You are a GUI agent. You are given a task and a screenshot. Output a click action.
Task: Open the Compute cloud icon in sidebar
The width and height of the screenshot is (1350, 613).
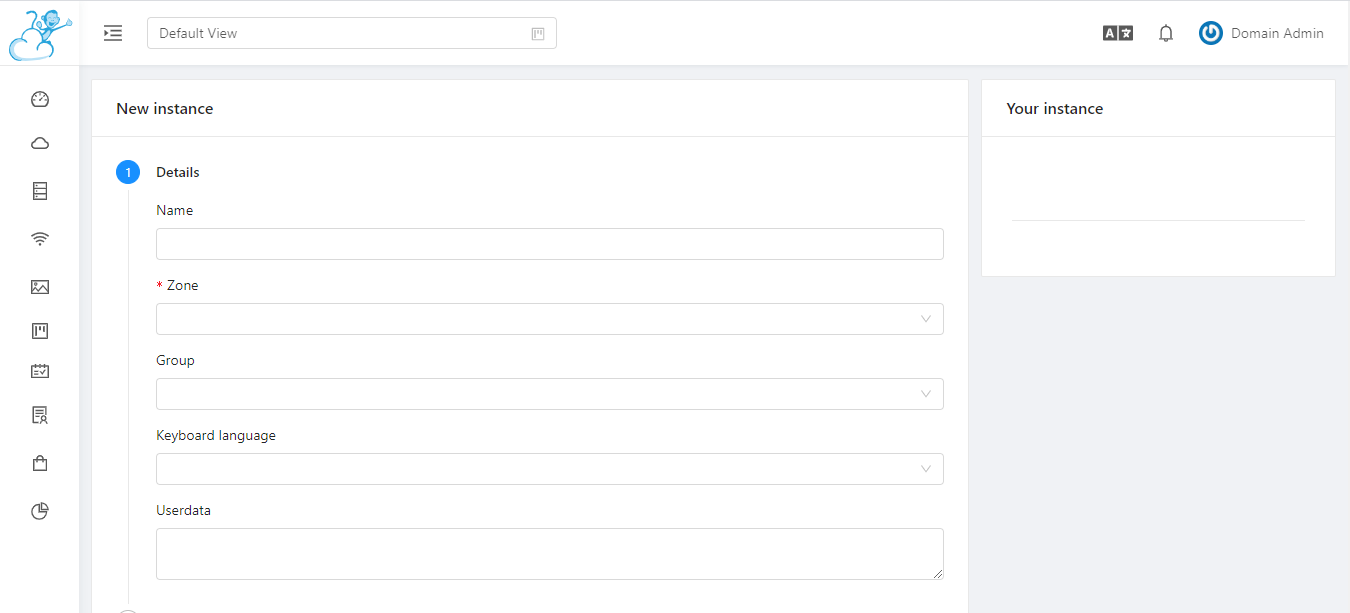pos(40,144)
